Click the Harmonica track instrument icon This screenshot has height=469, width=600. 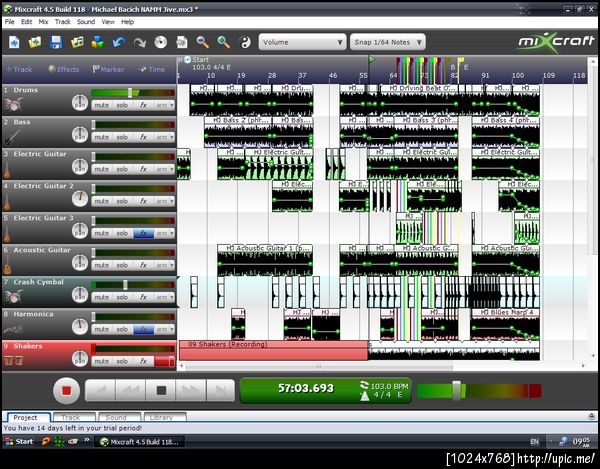point(13,329)
